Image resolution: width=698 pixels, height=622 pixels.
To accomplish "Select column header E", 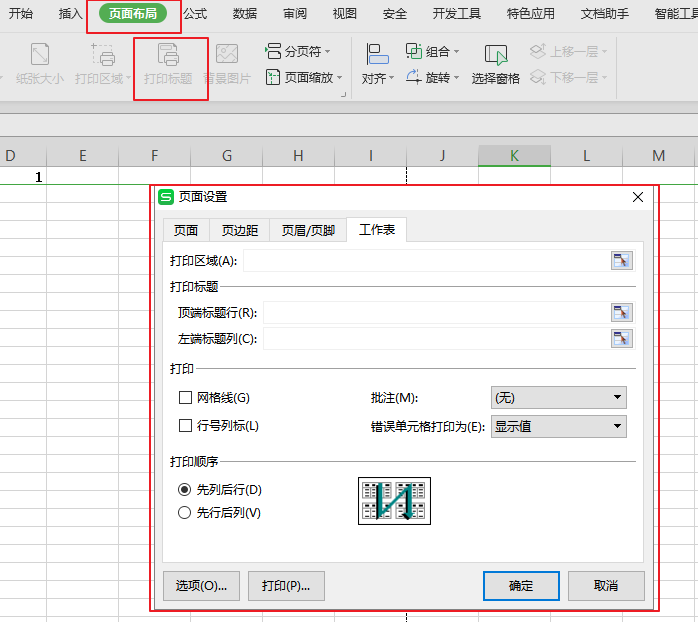I will pyautogui.click(x=83, y=156).
